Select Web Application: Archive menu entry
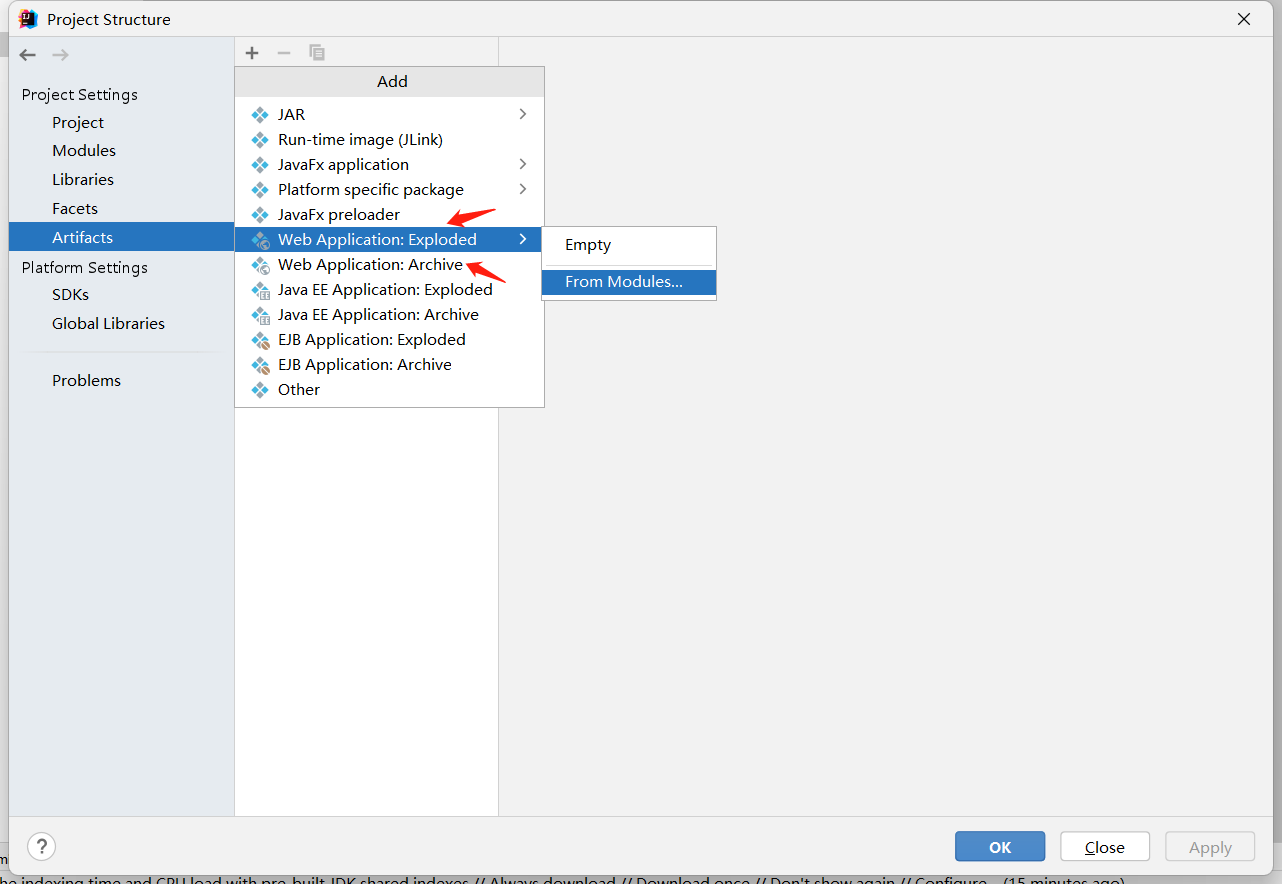Image resolution: width=1282 pixels, height=884 pixels. pyautogui.click(x=390, y=265)
